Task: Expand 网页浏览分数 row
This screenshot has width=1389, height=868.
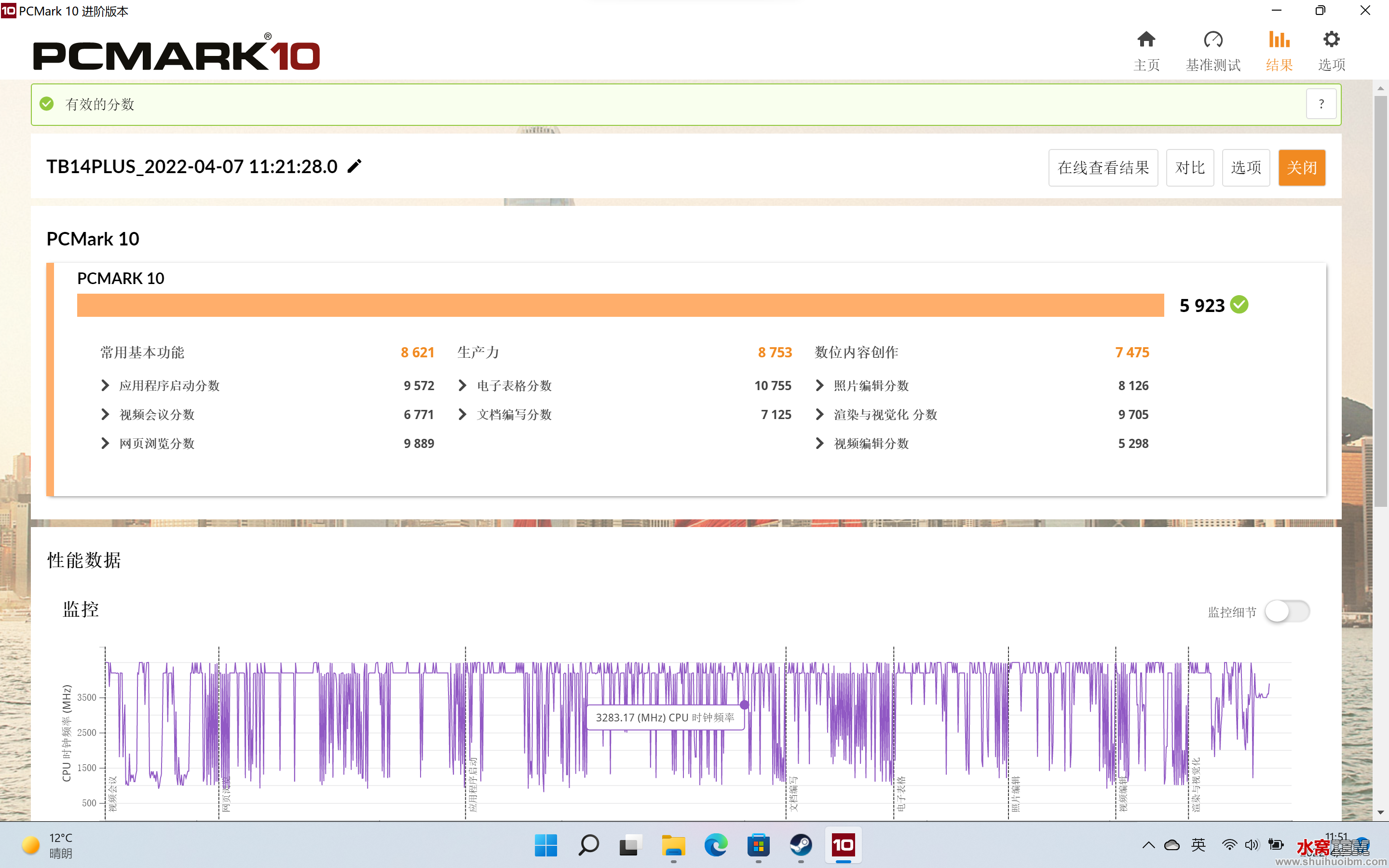Action: (x=105, y=443)
